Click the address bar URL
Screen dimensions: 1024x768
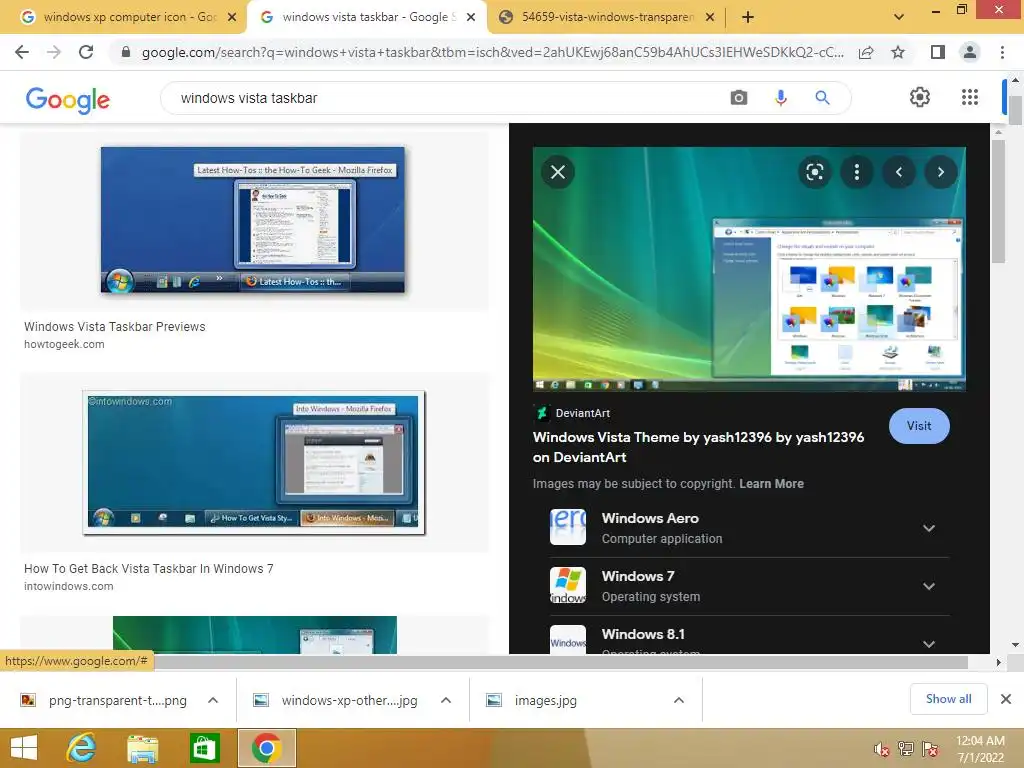point(493,52)
